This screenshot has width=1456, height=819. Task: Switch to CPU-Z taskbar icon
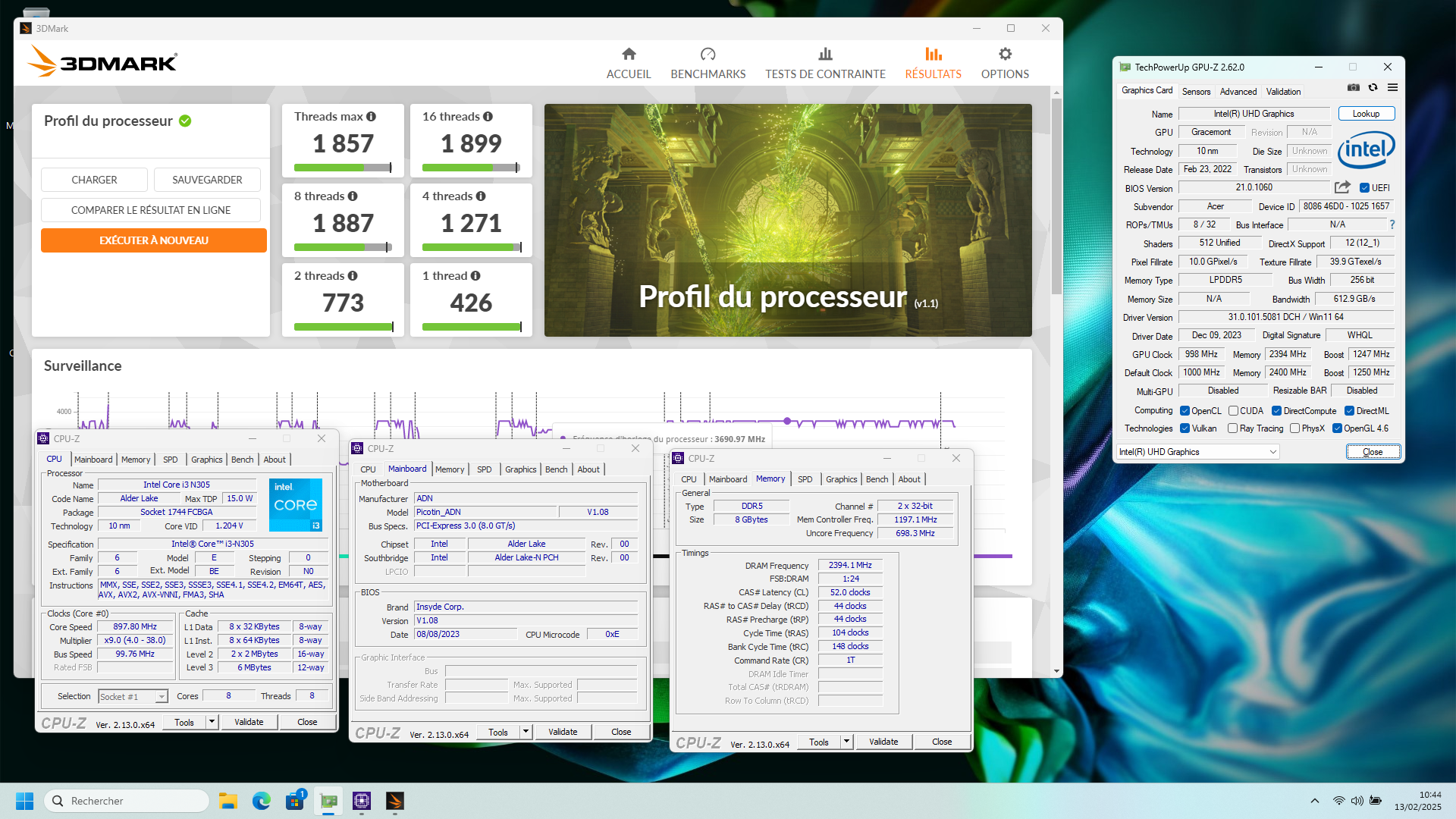pyautogui.click(x=362, y=801)
